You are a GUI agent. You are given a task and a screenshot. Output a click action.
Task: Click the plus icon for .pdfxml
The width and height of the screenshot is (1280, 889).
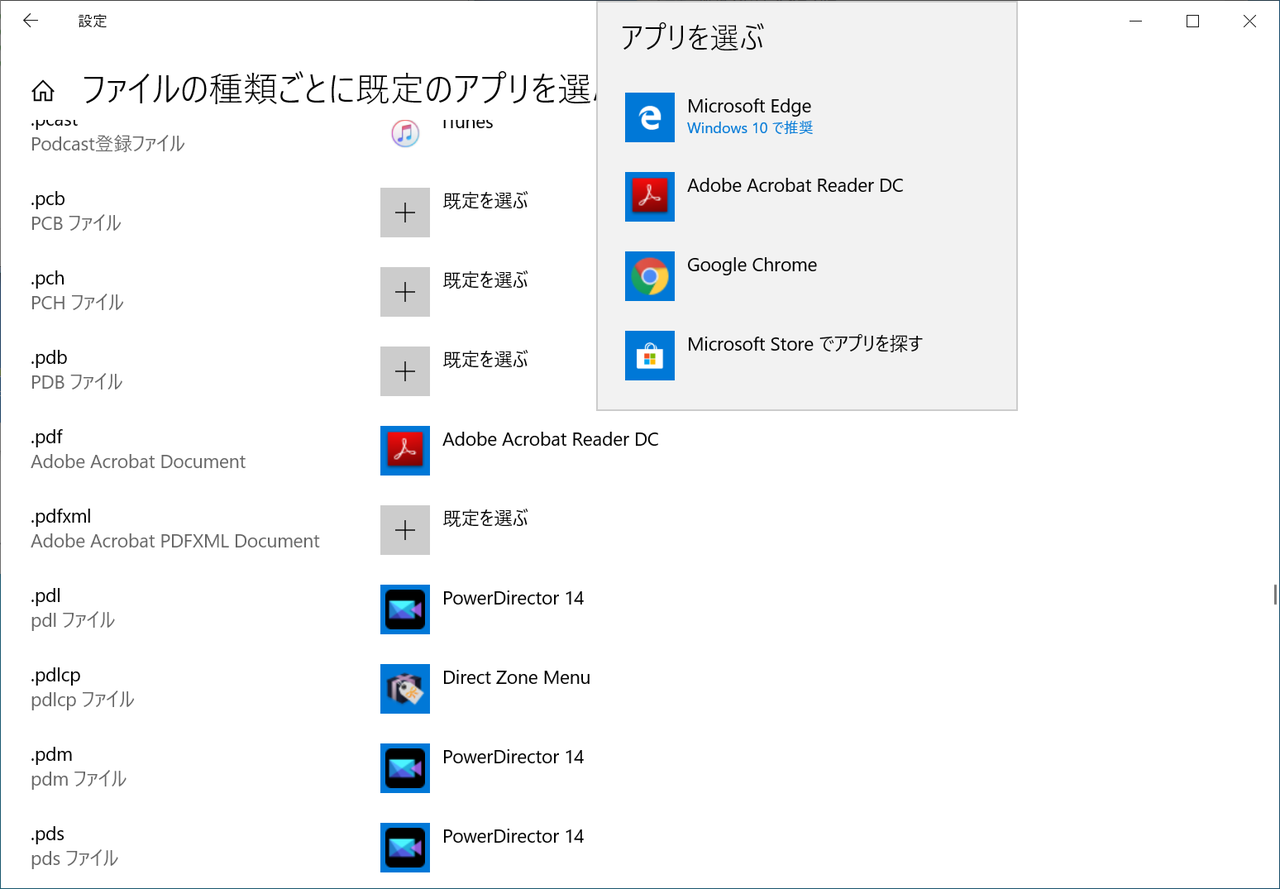(x=405, y=530)
